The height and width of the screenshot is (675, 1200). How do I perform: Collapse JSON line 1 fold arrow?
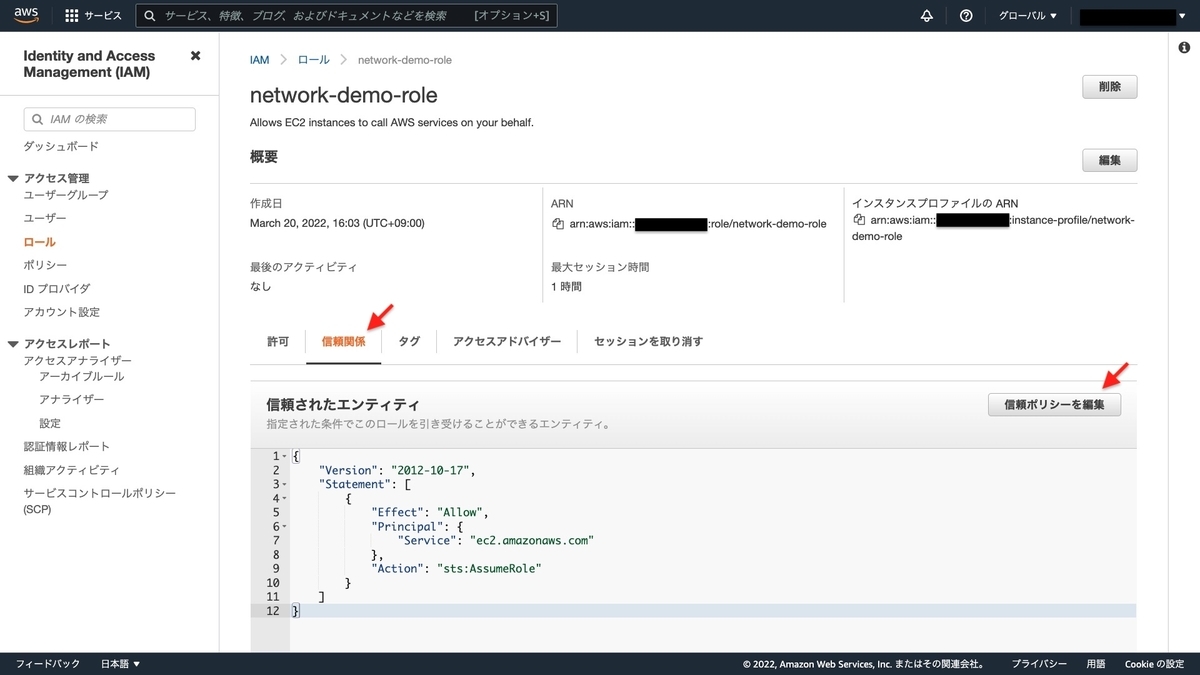click(x=285, y=456)
